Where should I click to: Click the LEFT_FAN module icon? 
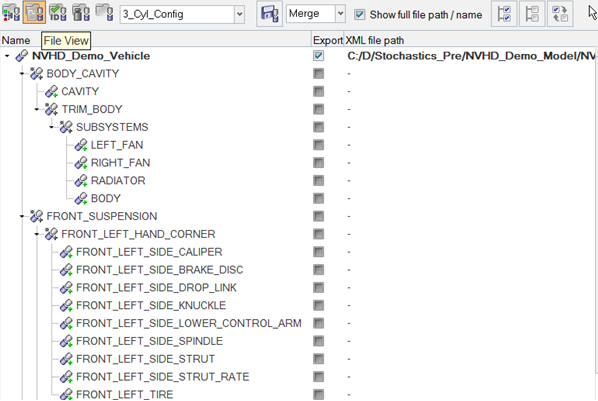81,145
